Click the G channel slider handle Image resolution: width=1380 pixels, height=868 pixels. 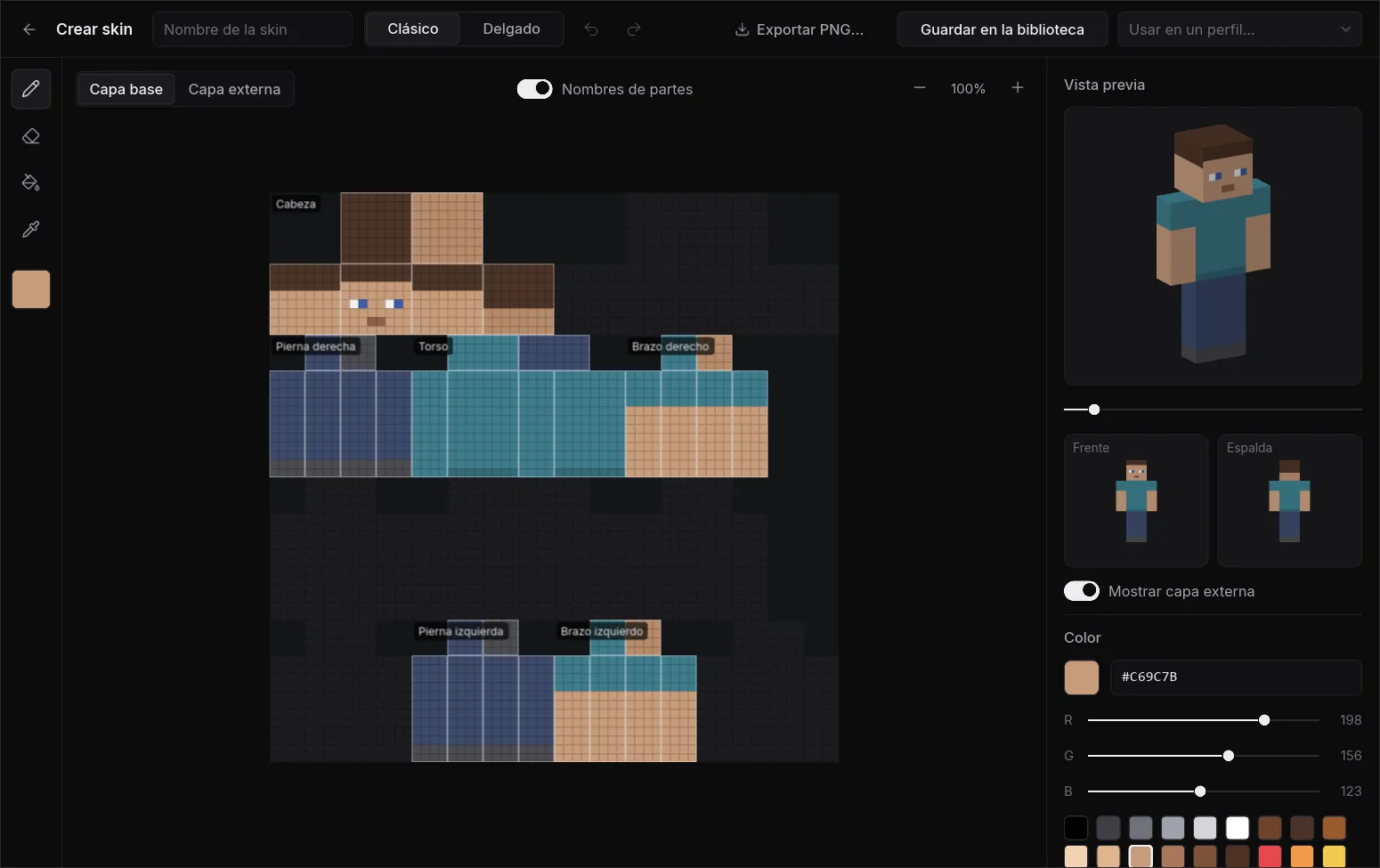pos(1229,756)
